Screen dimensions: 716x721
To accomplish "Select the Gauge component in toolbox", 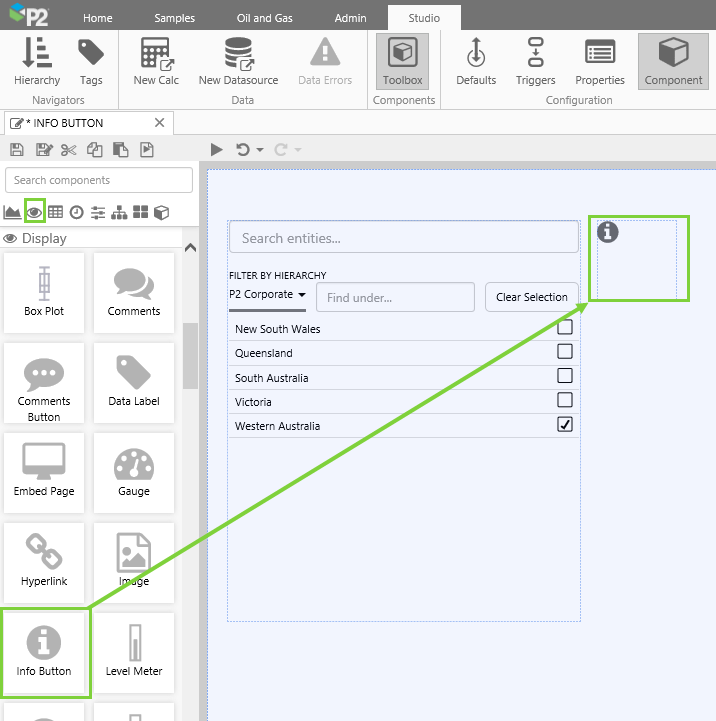I will point(133,471).
